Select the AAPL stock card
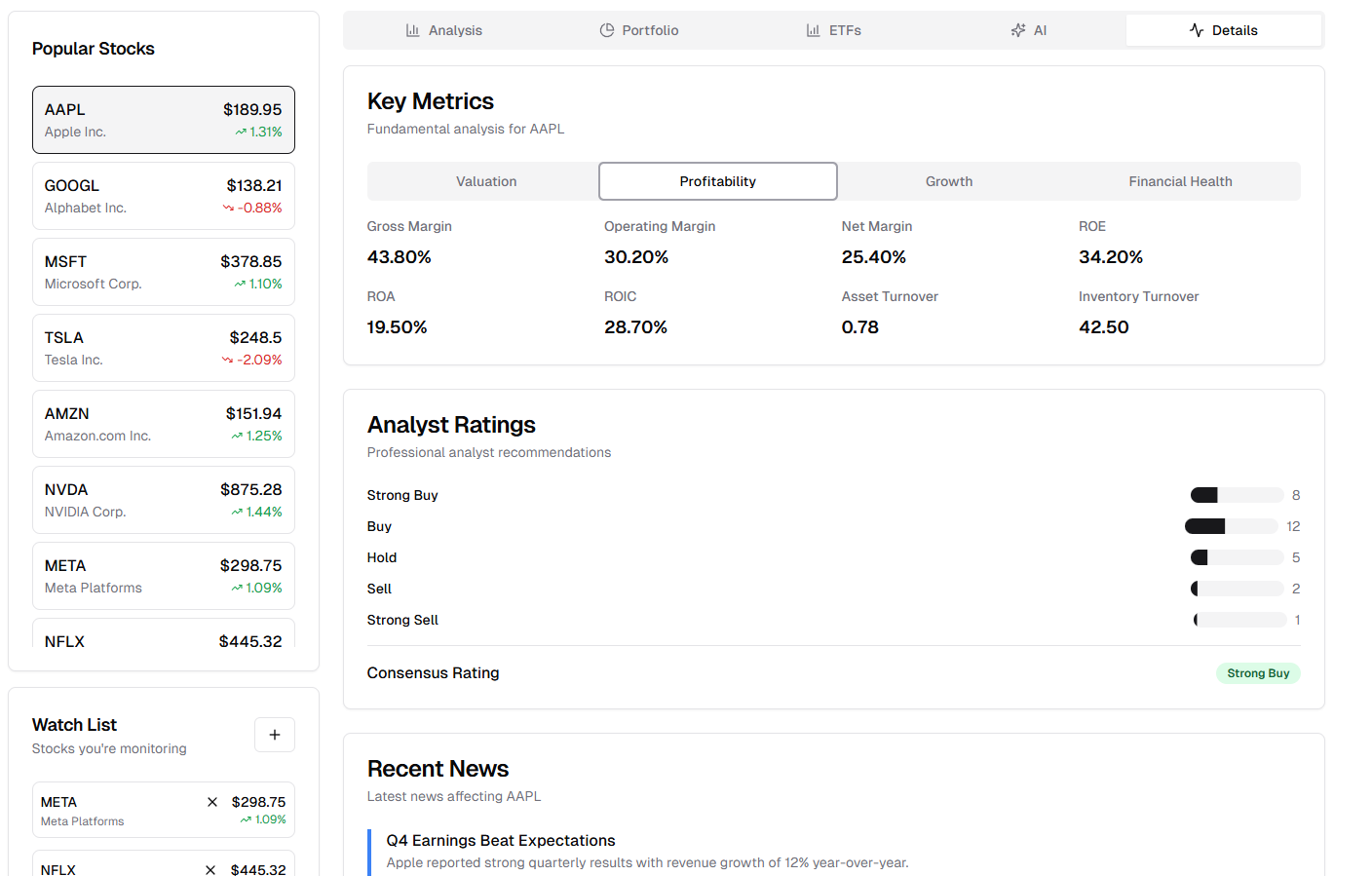1372x876 pixels. 164,120
